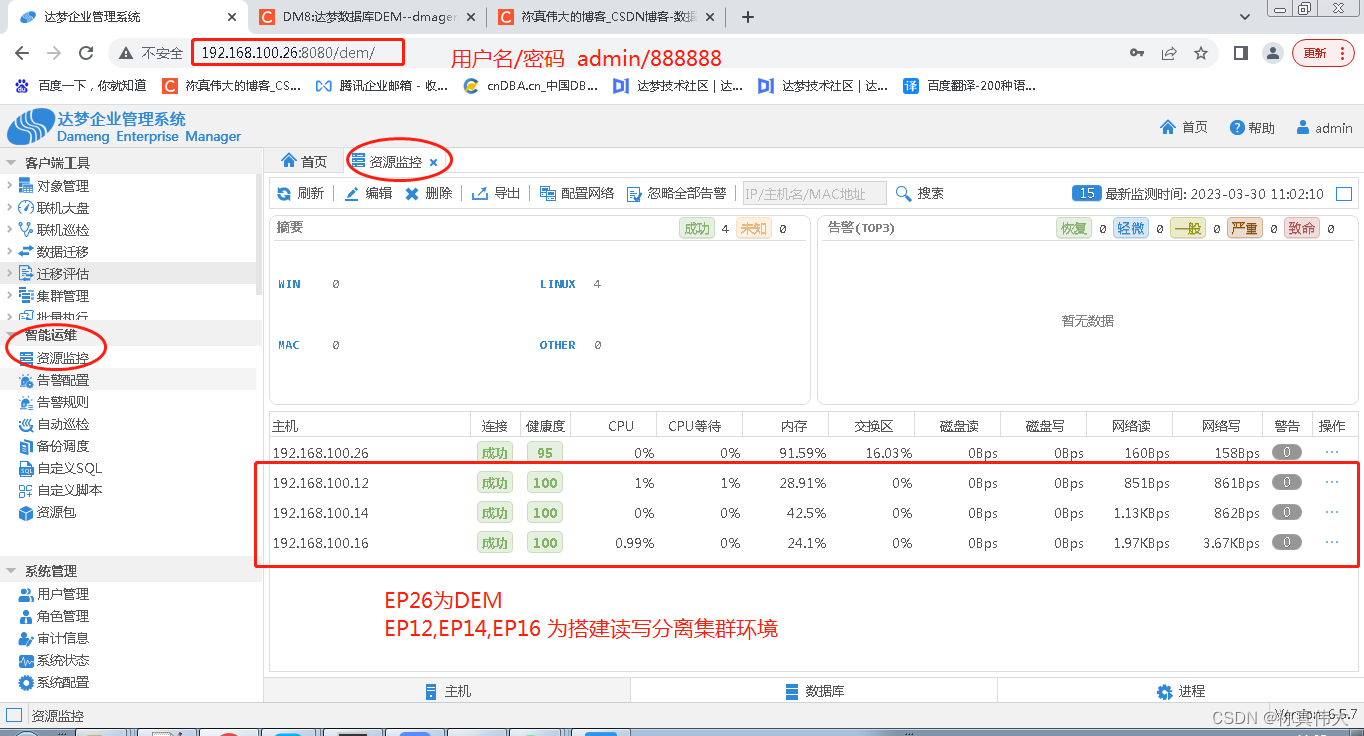
Task: Collapse the 智能运维 section
Action: (11, 335)
